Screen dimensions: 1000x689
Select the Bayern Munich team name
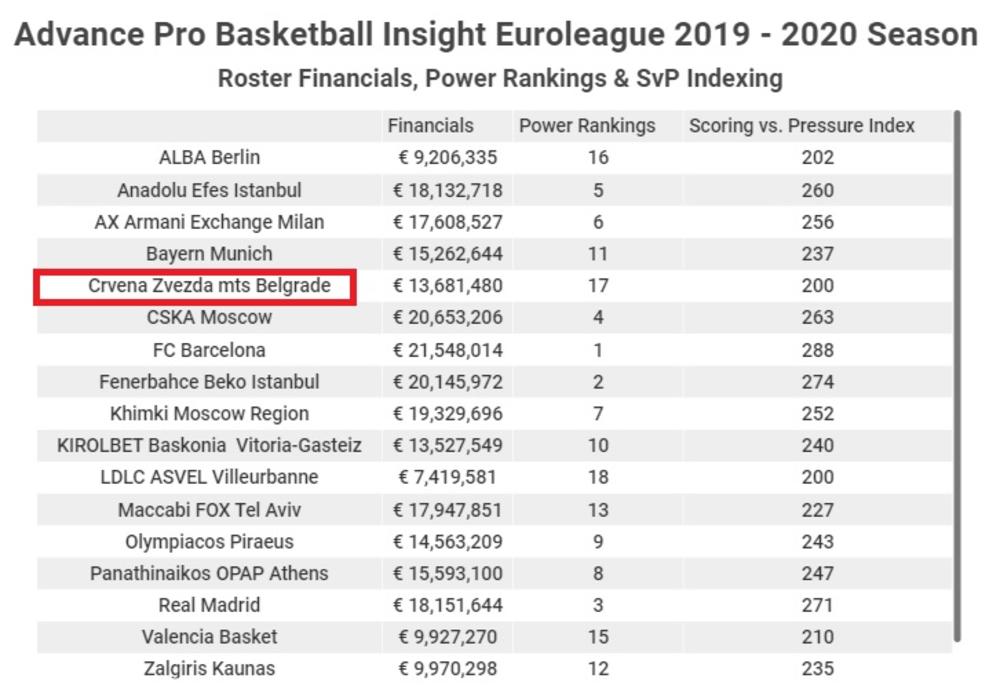click(209, 254)
